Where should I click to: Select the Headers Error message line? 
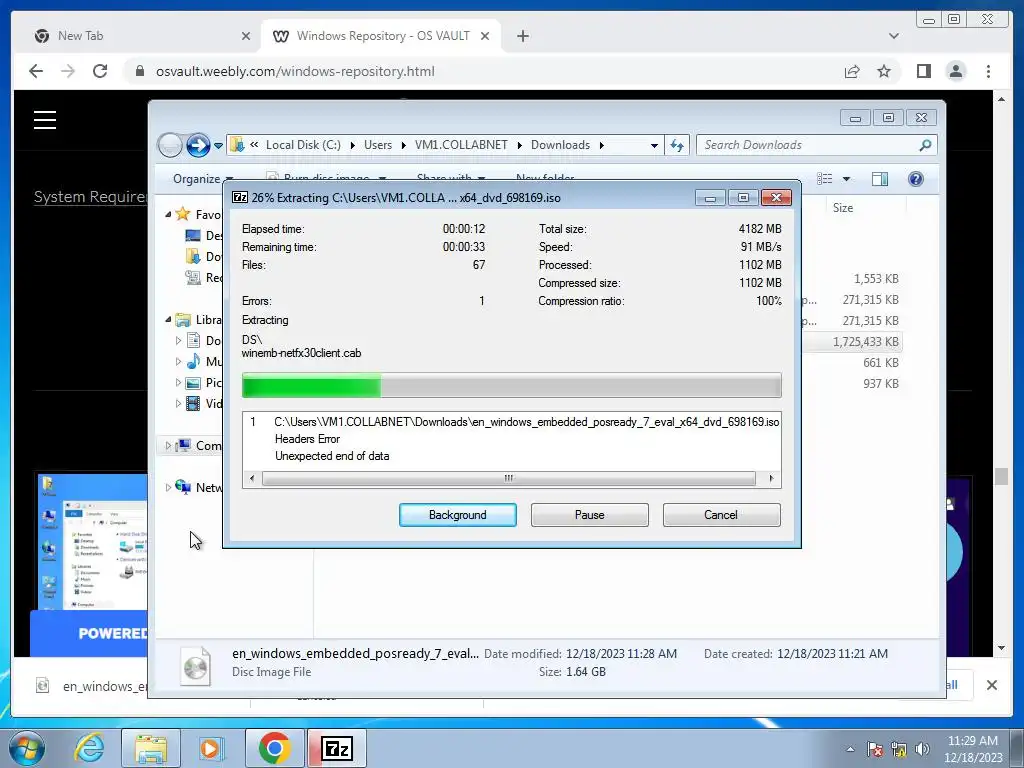pyautogui.click(x=307, y=439)
